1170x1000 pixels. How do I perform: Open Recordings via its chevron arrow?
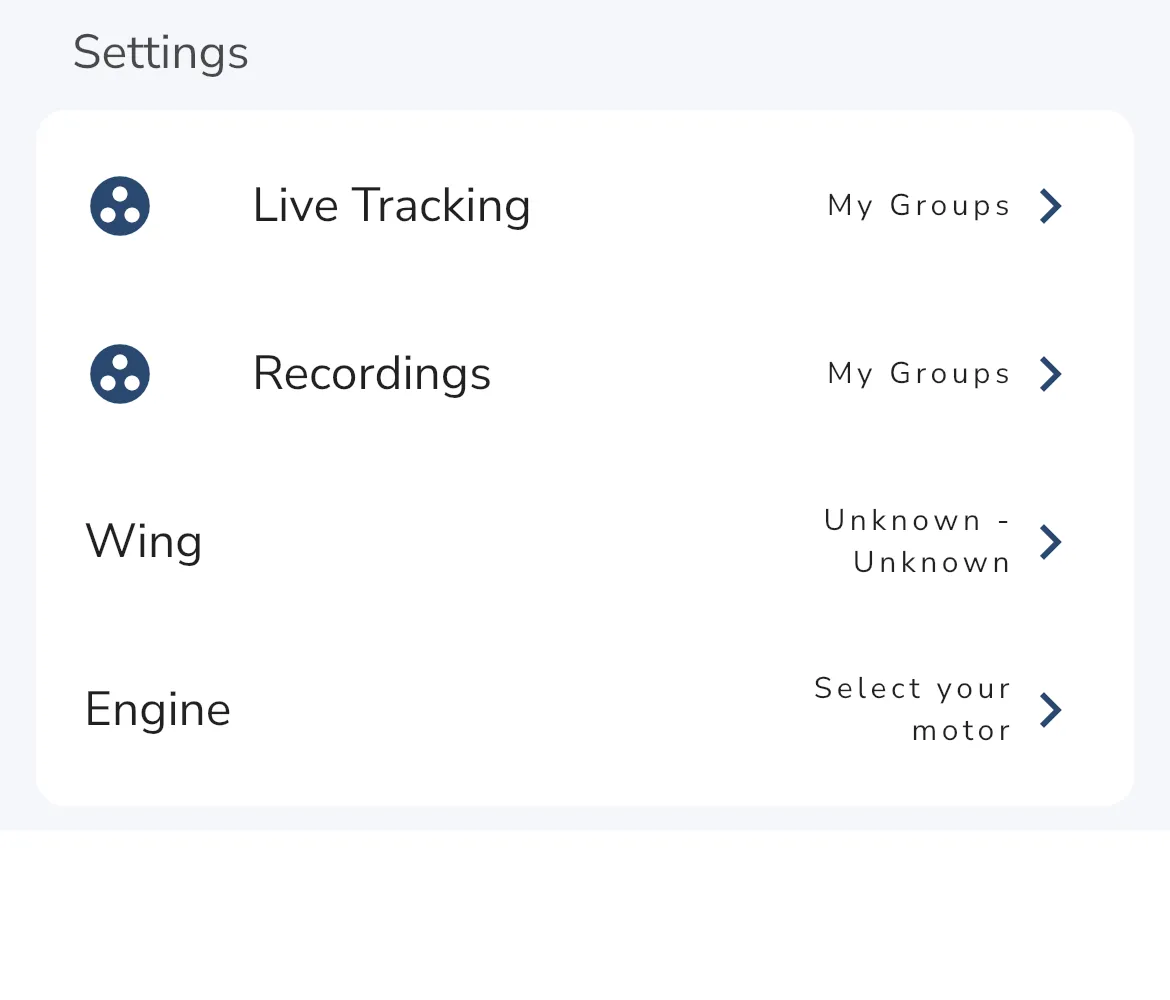click(x=1051, y=373)
